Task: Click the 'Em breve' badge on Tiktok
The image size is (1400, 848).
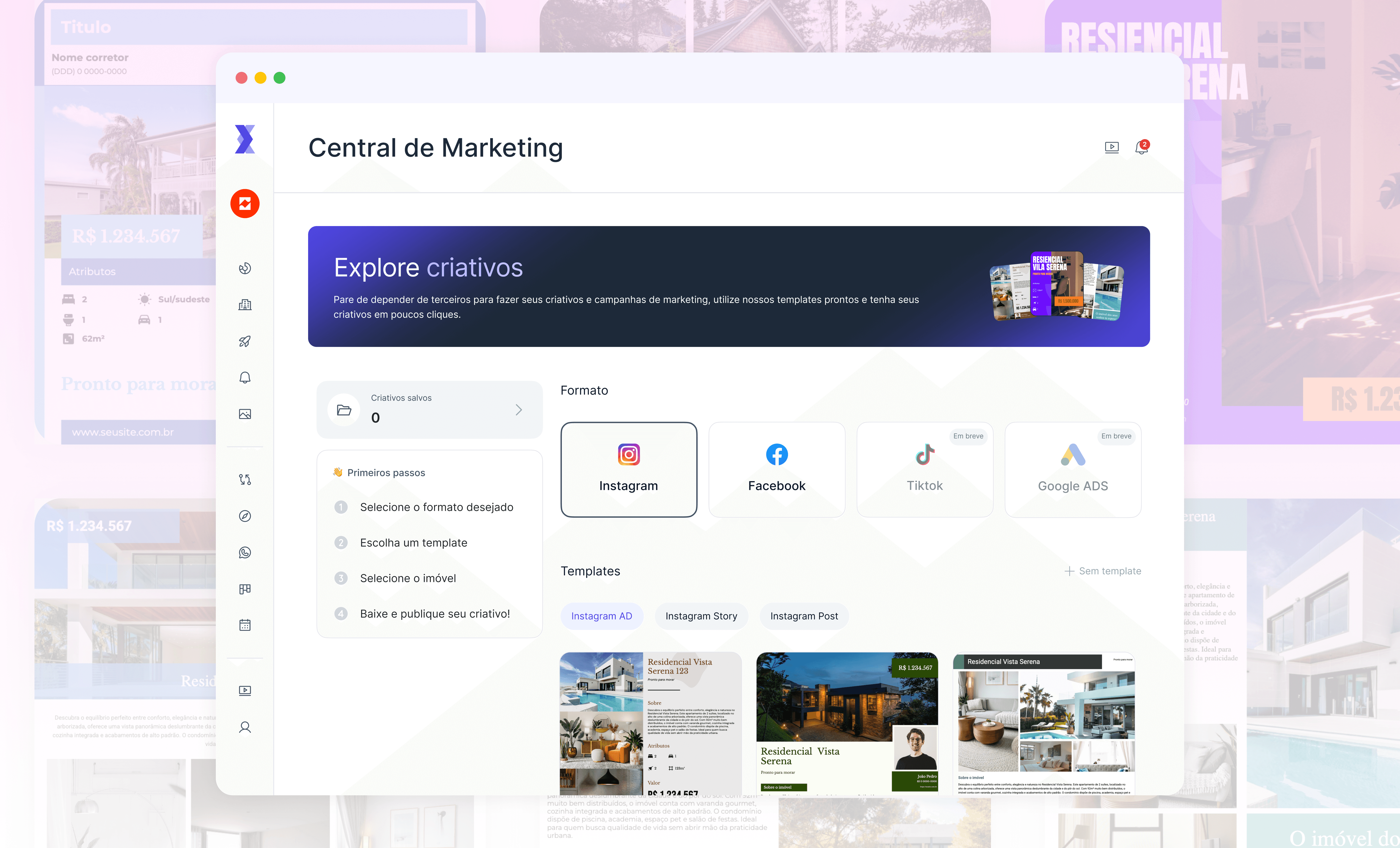Action: point(968,436)
